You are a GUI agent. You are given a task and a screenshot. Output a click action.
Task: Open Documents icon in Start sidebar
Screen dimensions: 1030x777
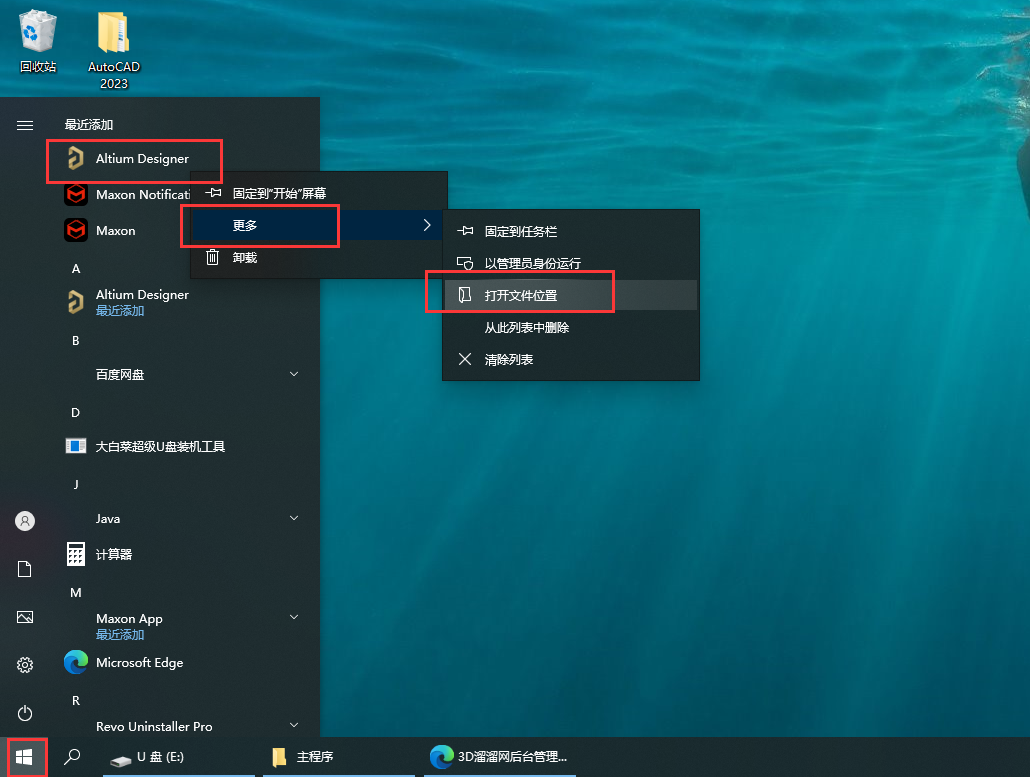25,569
